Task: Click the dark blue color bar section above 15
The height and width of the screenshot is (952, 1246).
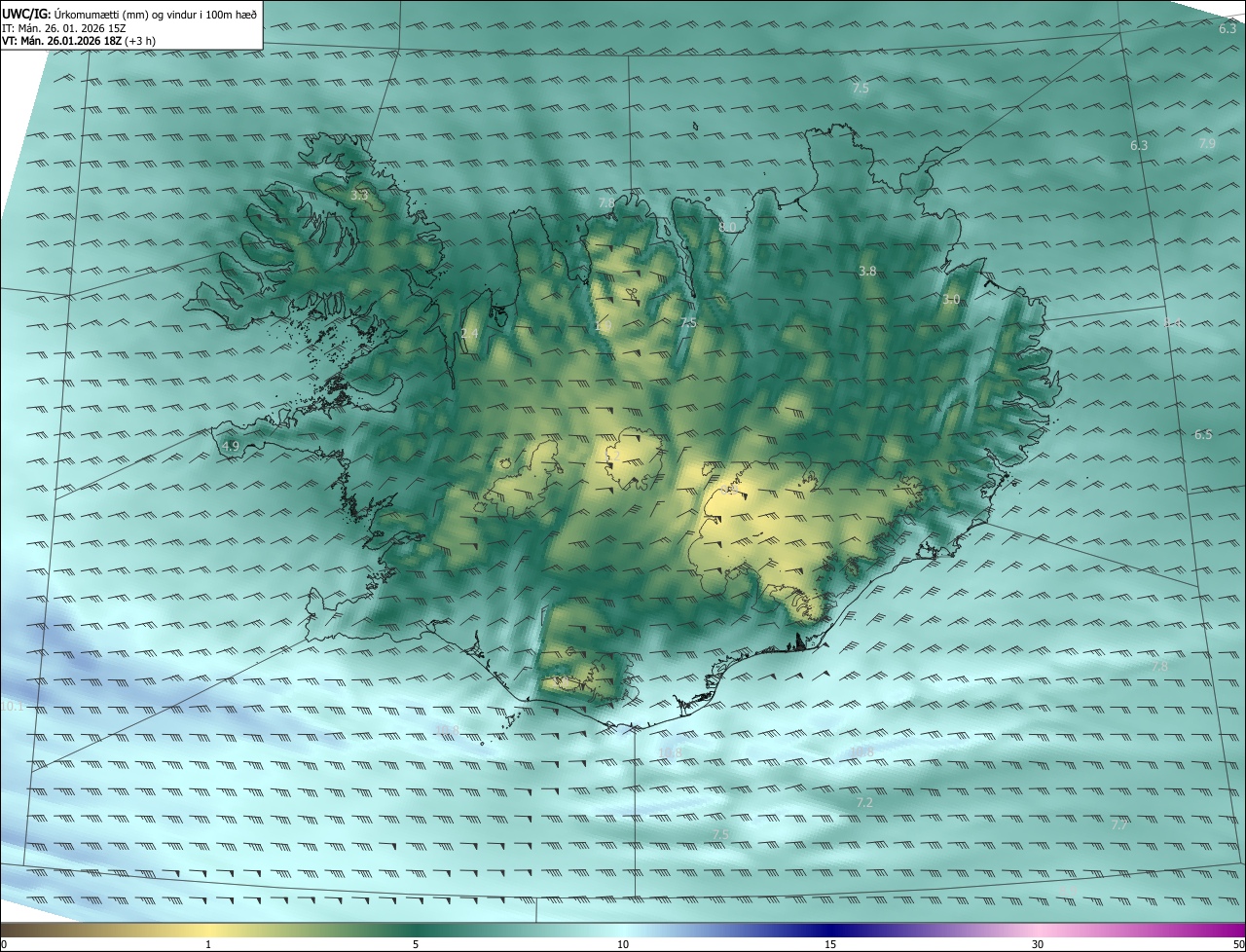Action: (830, 930)
